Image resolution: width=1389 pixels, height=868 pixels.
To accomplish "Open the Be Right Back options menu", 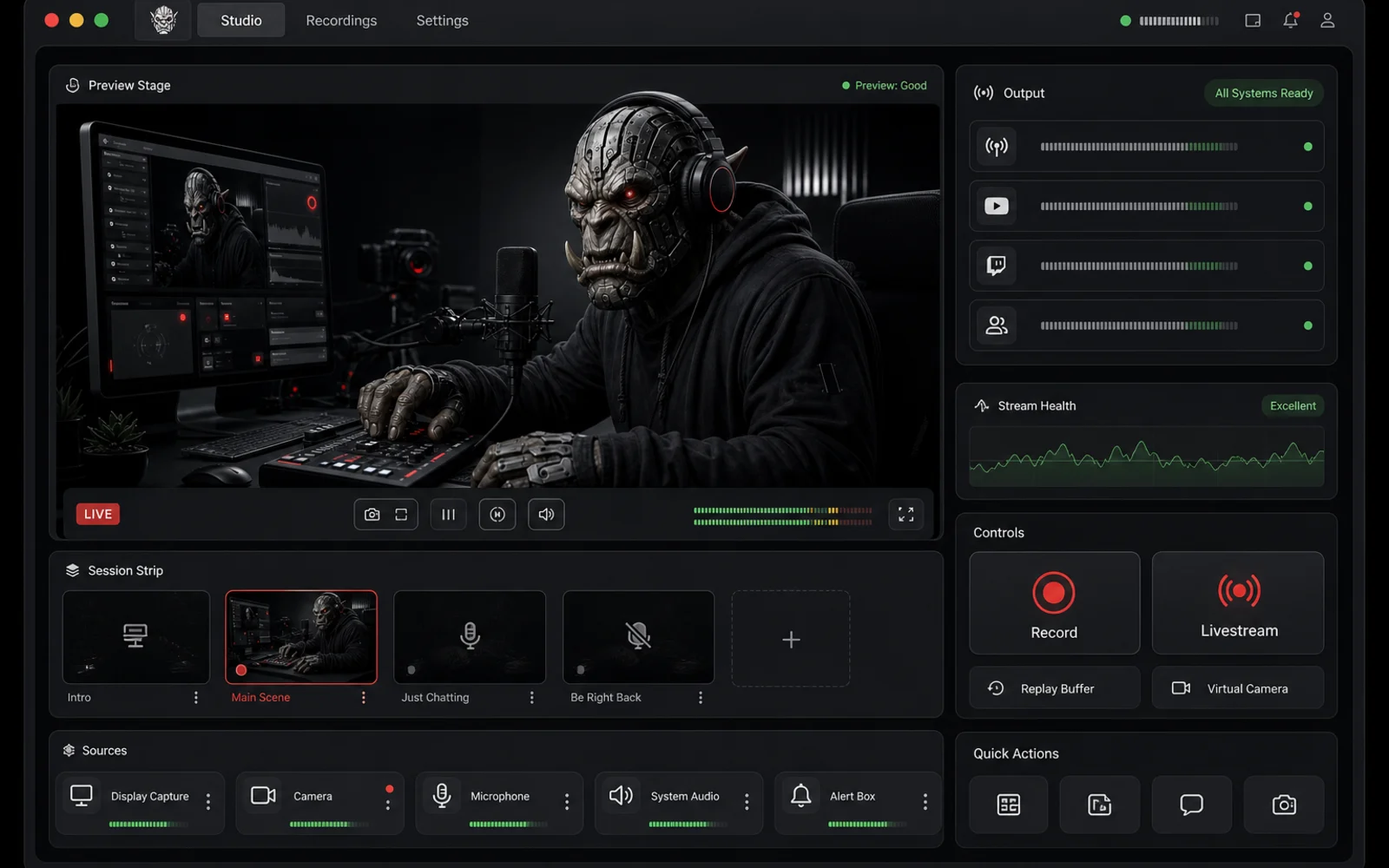I will (701, 697).
